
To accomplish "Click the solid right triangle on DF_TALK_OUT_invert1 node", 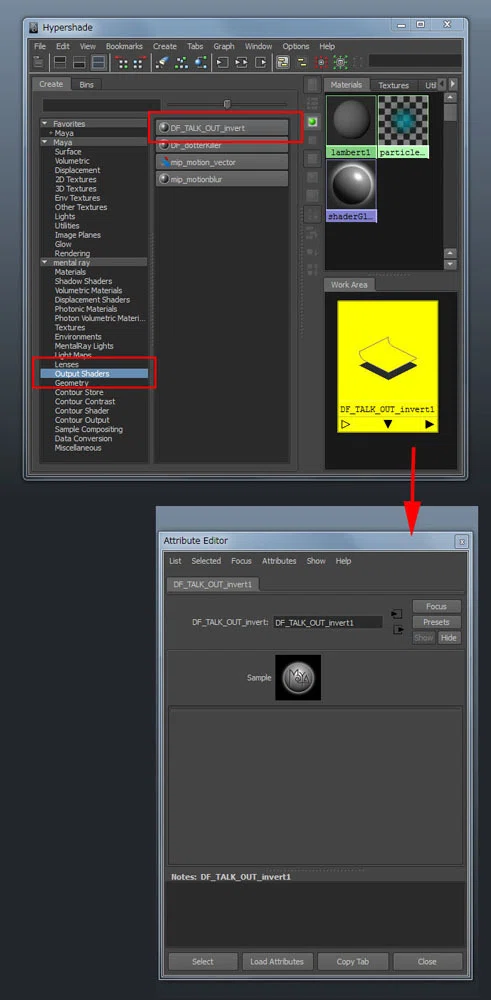I will [430, 424].
